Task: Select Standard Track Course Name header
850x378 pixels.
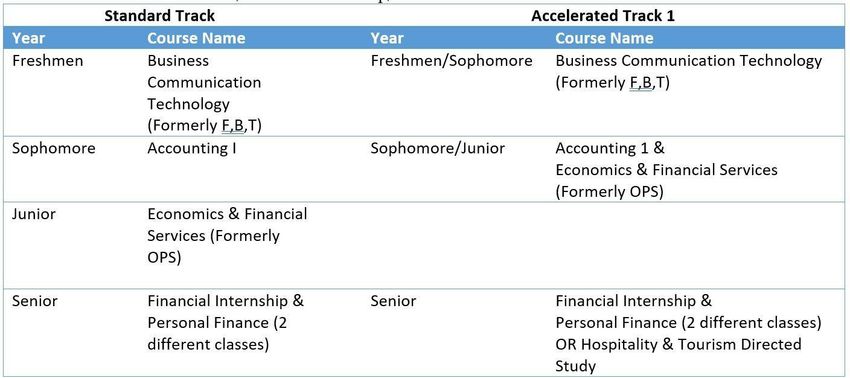Action: point(196,38)
